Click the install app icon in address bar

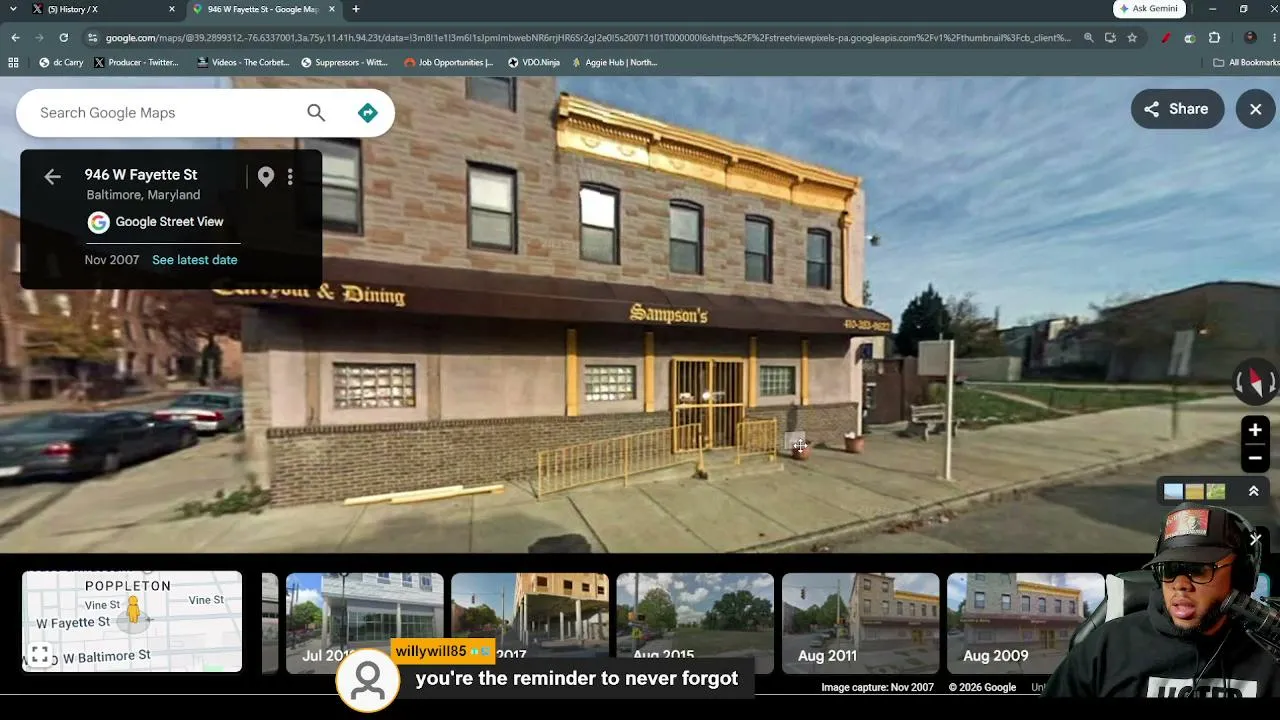click(1110, 38)
